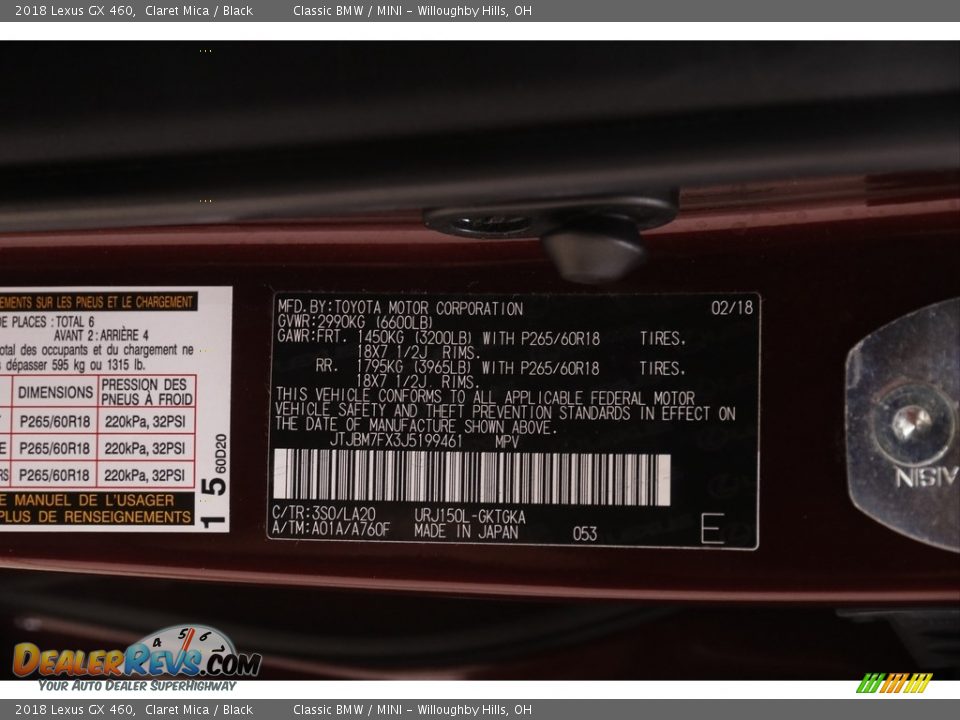
Task: Click the 02/18 manufacture date
Action: [x=732, y=307]
